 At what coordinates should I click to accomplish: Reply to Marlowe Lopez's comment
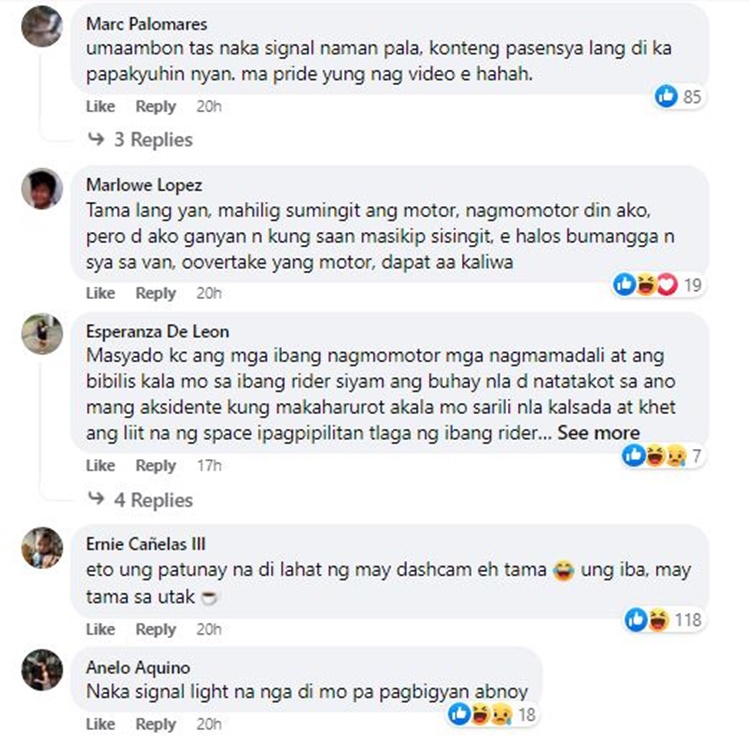[155, 293]
